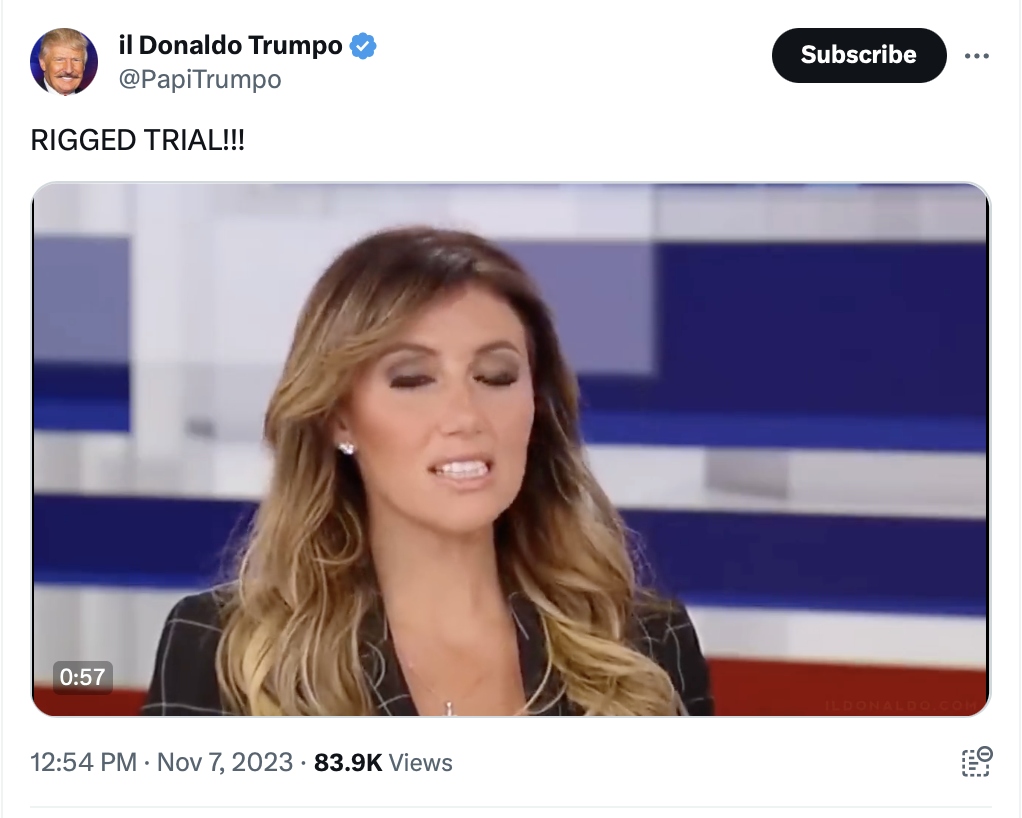Subscribe to il Donaldo Trumpo

858,55
